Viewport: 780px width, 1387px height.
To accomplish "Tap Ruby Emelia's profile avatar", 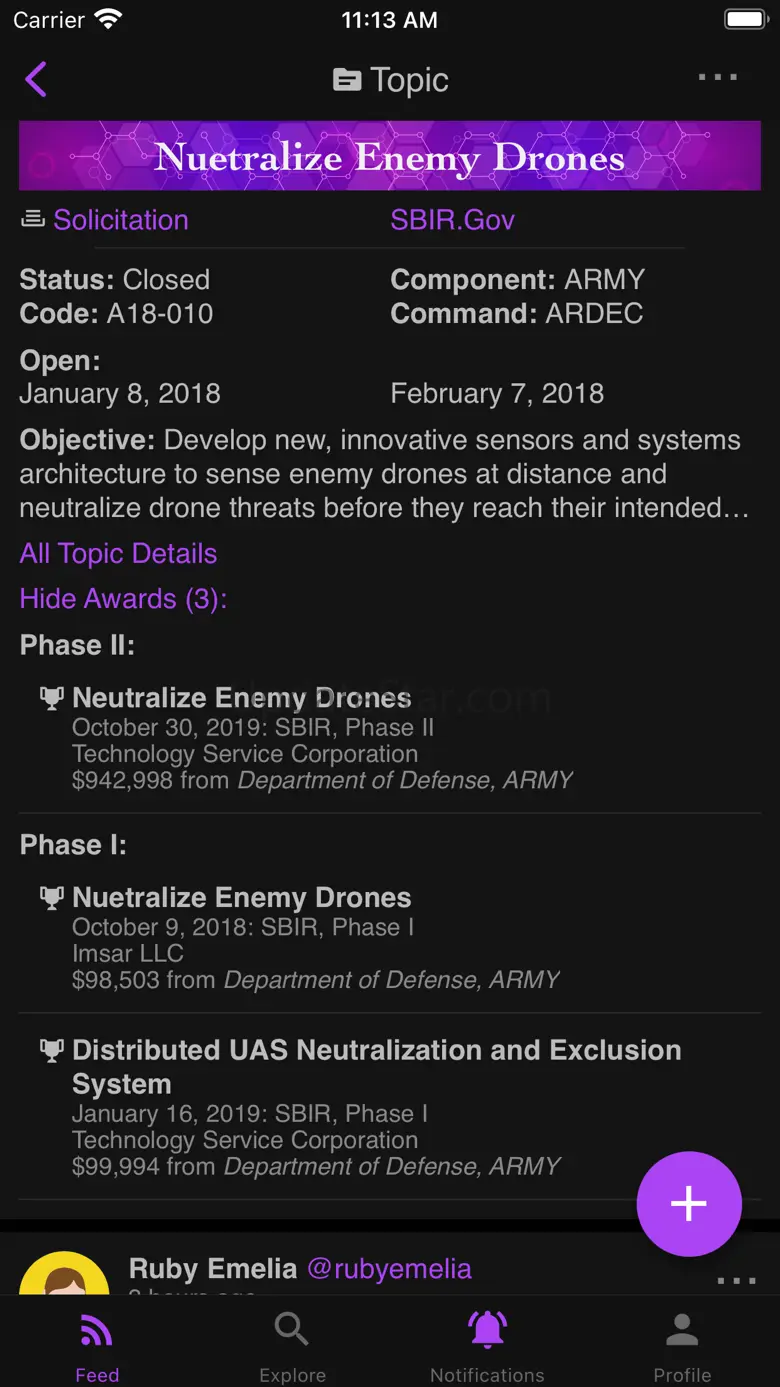I will tap(65, 1275).
